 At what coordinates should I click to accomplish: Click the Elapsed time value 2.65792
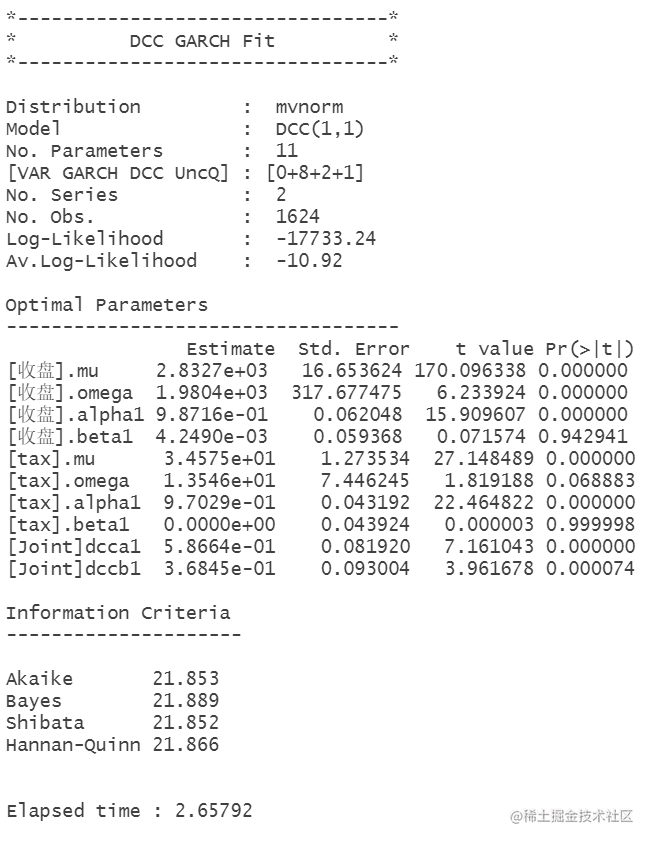pos(214,811)
